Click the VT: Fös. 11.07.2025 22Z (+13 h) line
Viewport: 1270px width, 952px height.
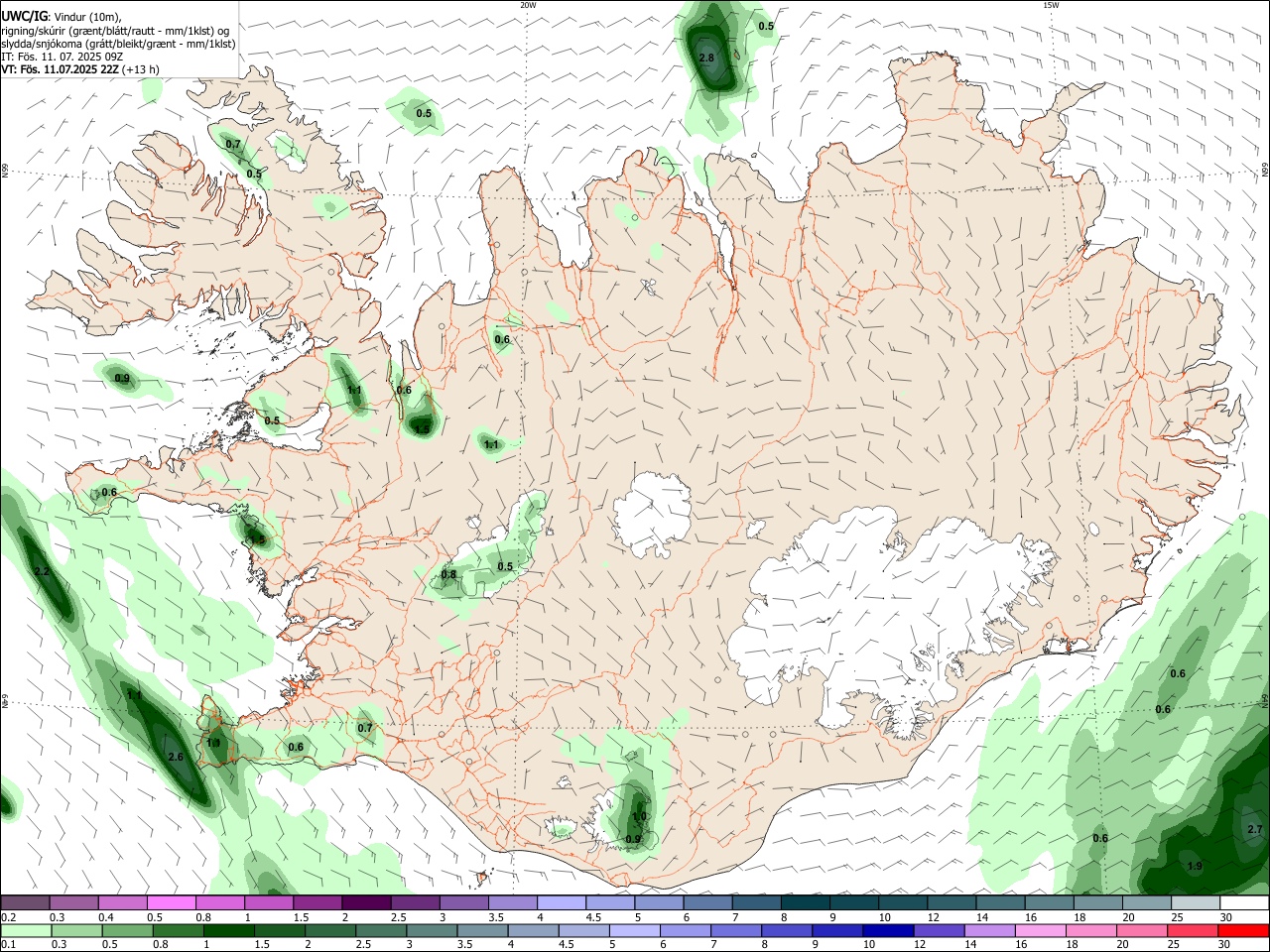pos(79,69)
